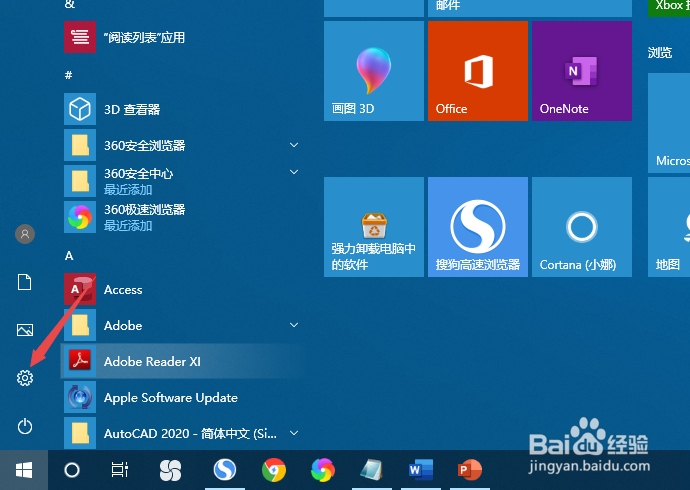The width and height of the screenshot is (690, 490).
Task: Open the notepad app on taskbar
Action: pyautogui.click(x=371, y=470)
